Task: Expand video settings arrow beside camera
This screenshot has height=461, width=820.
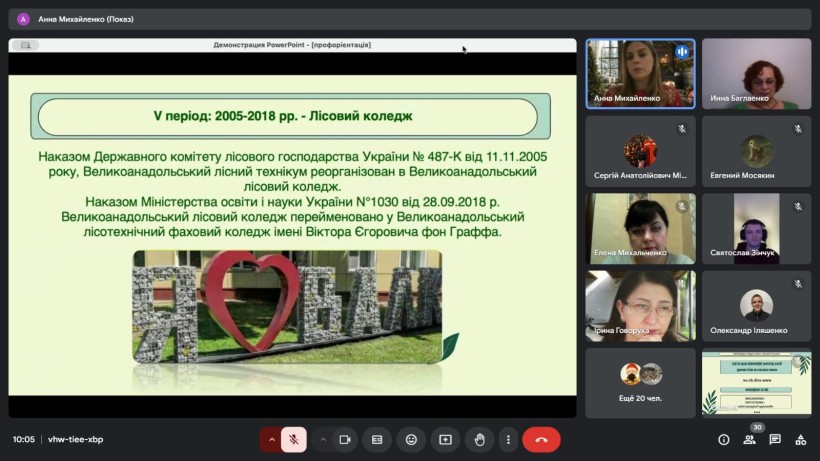Action: 323,440
